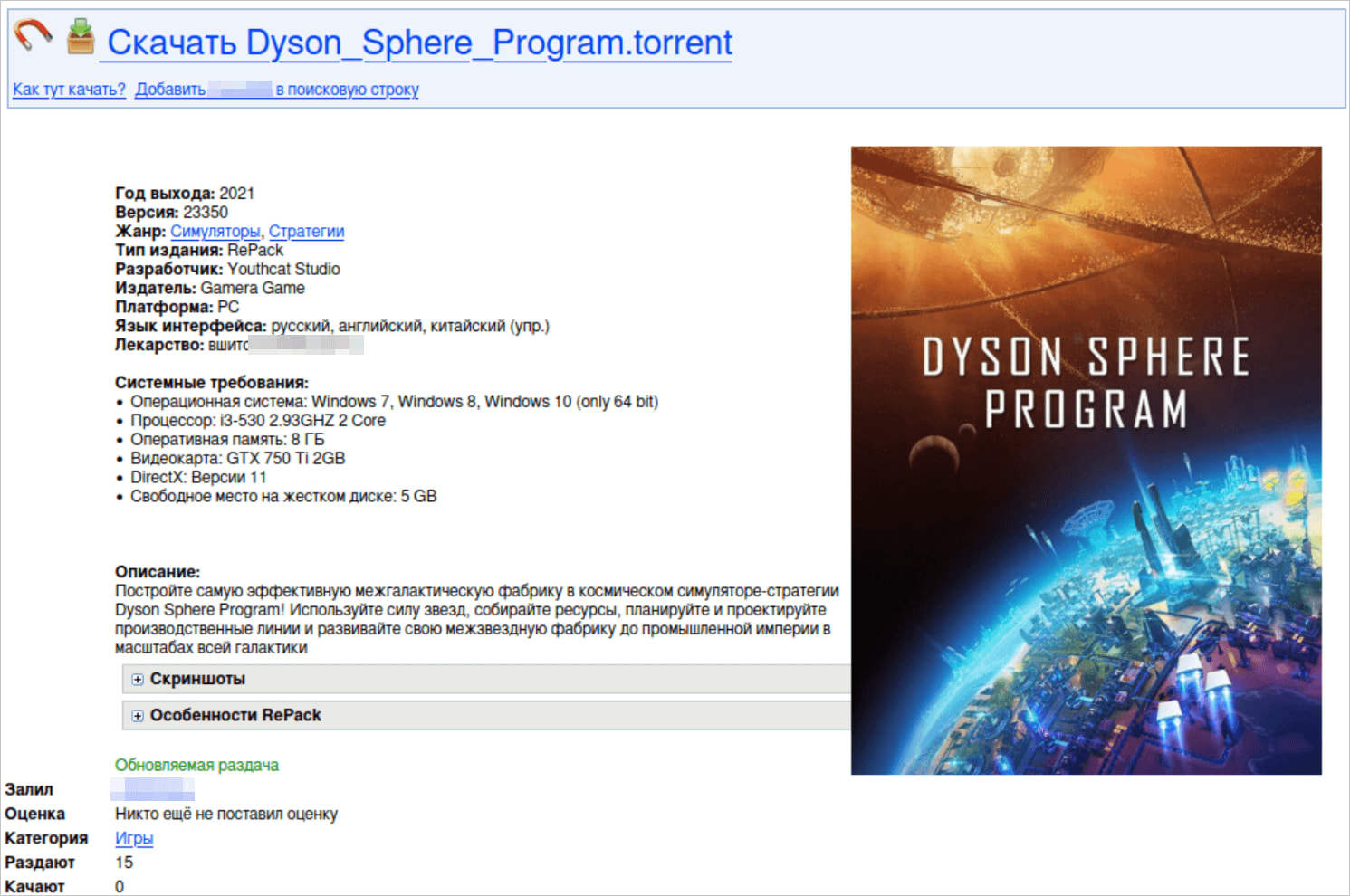The image size is (1350, 896).
Task: Click the Раздают value 15
Action: (124, 863)
